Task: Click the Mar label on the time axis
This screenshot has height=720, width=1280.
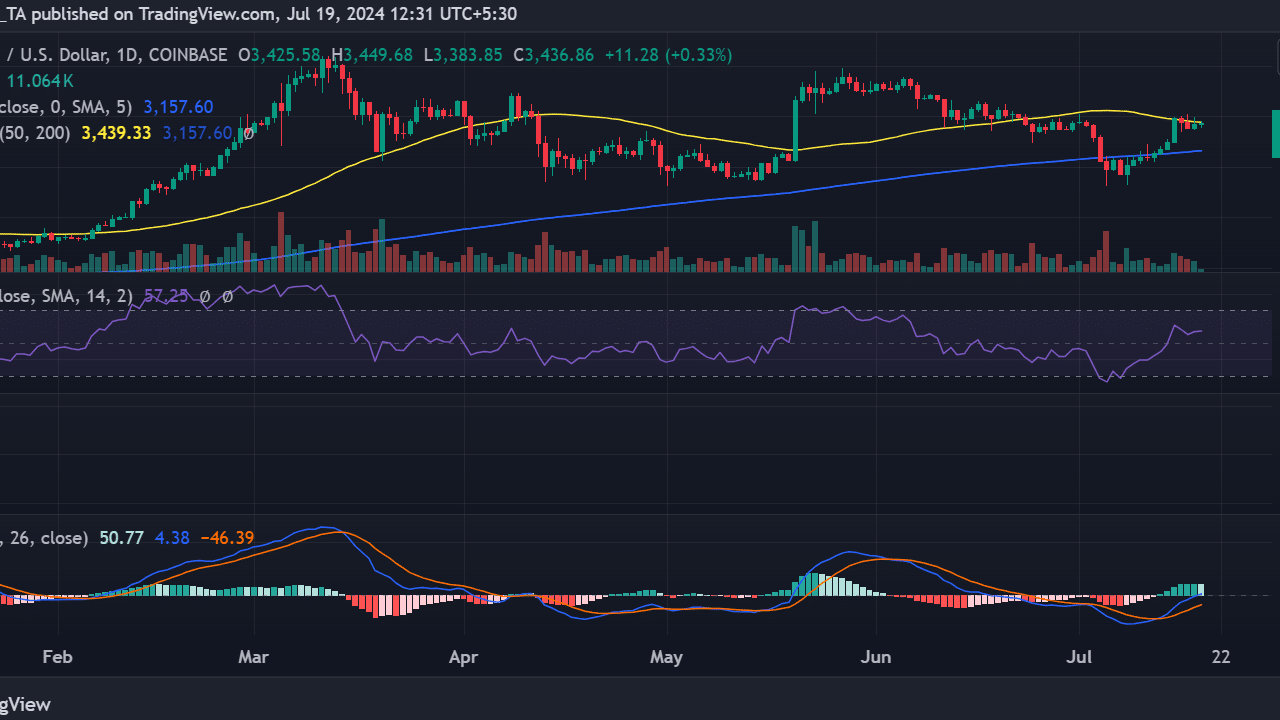Action: [x=254, y=657]
